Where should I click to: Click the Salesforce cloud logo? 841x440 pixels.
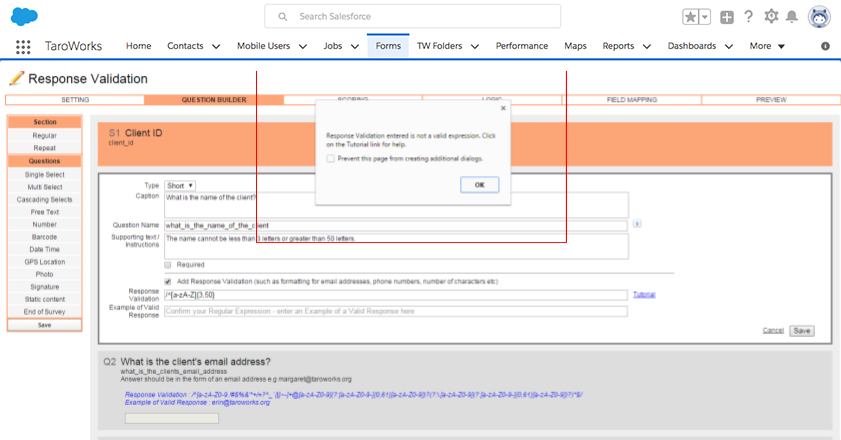[x=24, y=17]
